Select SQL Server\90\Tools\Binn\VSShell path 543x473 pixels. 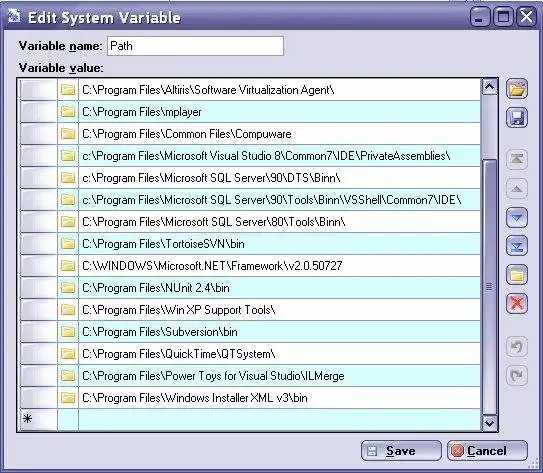tap(279, 200)
